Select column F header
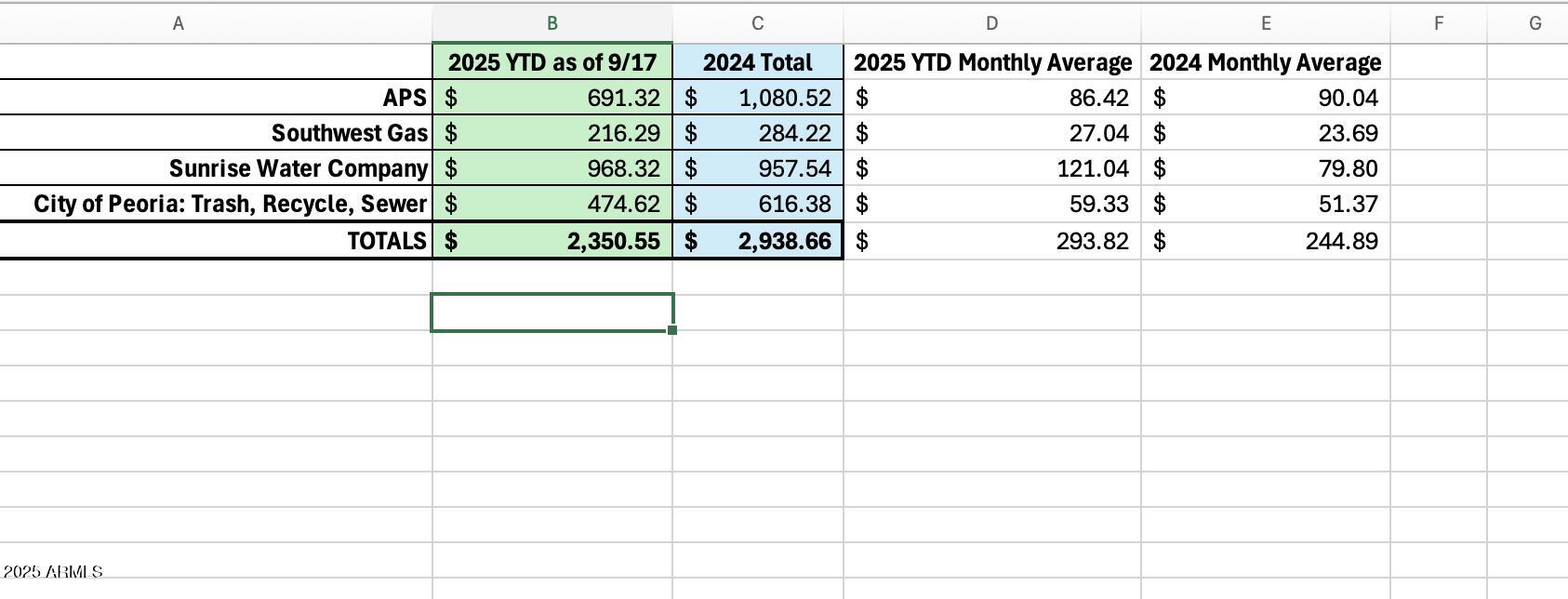This screenshot has width=1568, height=599. click(x=1438, y=23)
